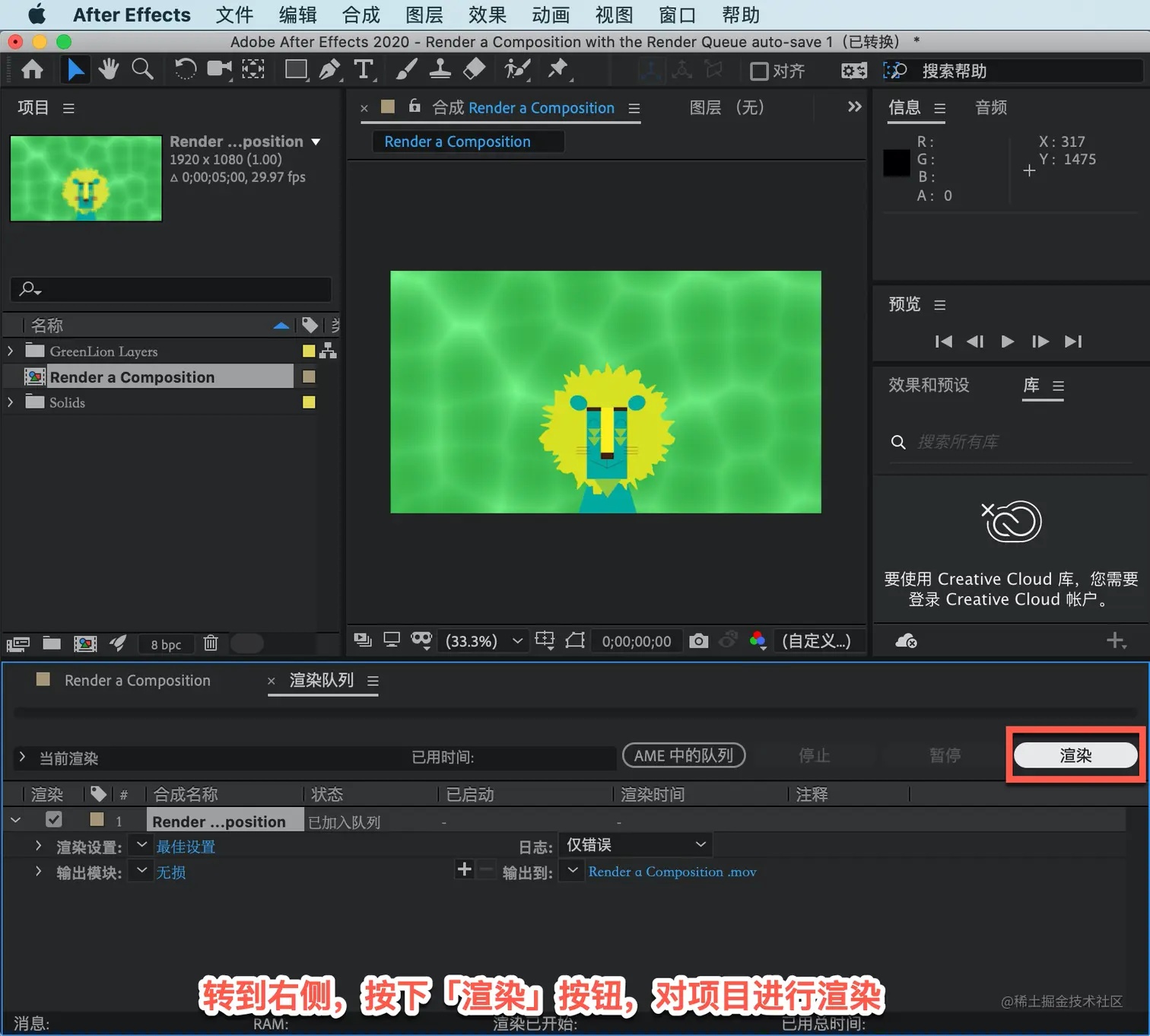The height and width of the screenshot is (1036, 1150).
Task: Select the Brush tool
Action: (406, 70)
